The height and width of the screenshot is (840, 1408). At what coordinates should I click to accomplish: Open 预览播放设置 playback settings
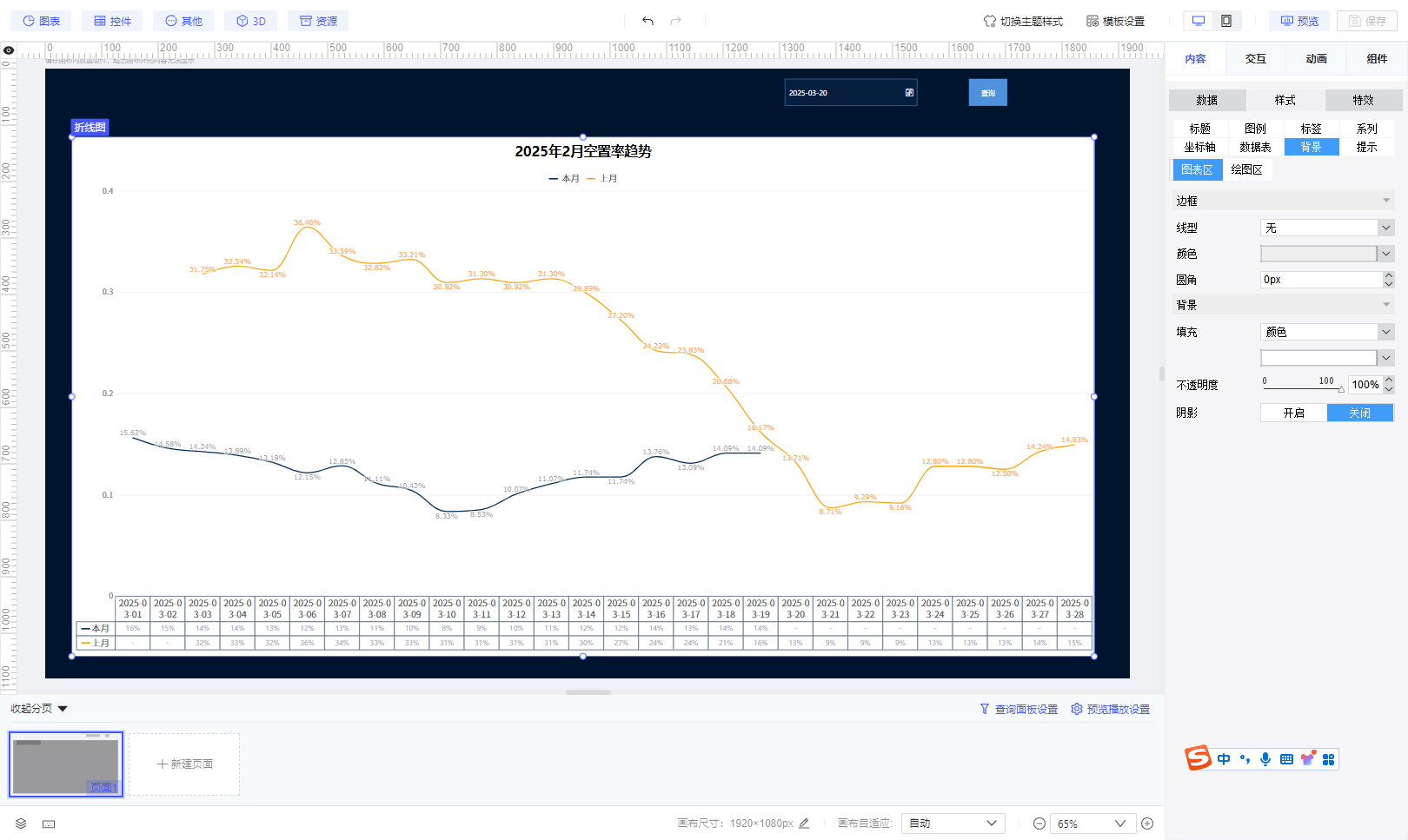pos(1111,709)
